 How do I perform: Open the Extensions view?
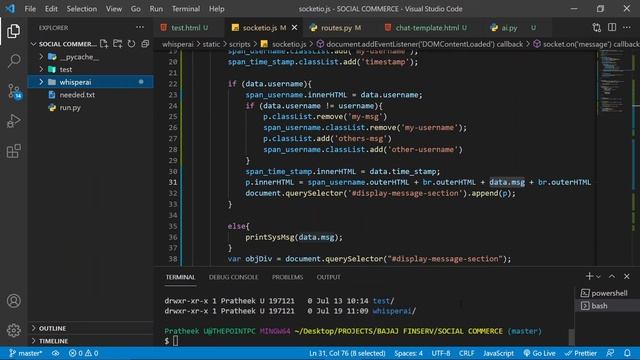[x=13, y=151]
